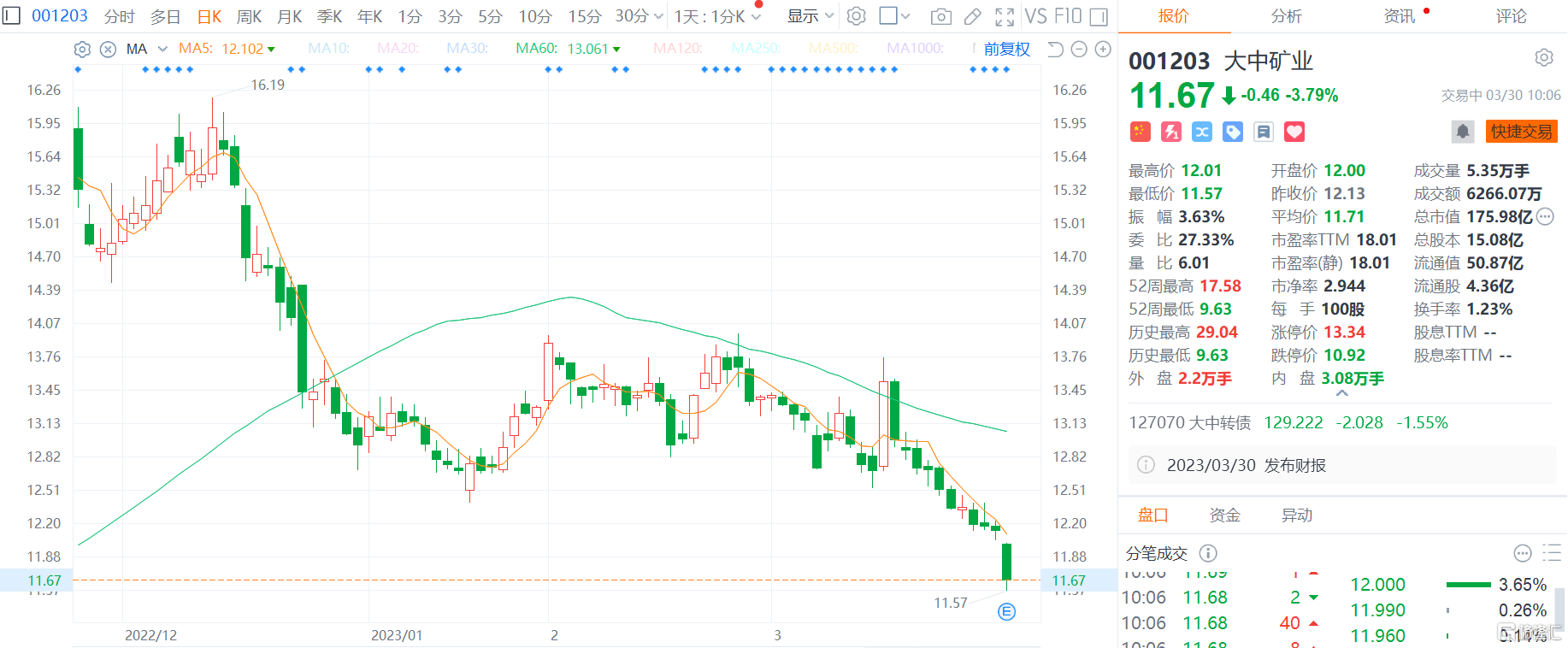Add stock to favorites heart icon
Viewport: 1568px width, 648px height.
[1294, 132]
